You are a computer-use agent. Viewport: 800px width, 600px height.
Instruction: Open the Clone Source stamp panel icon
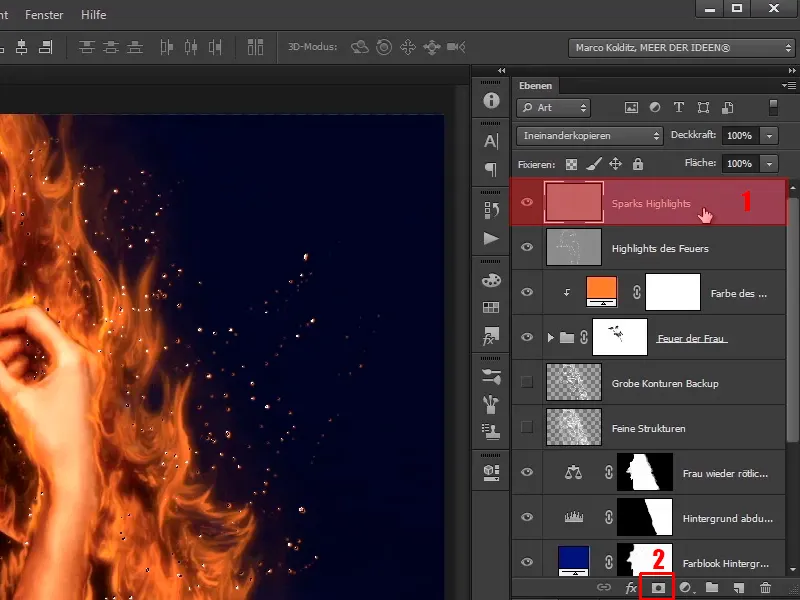491,432
